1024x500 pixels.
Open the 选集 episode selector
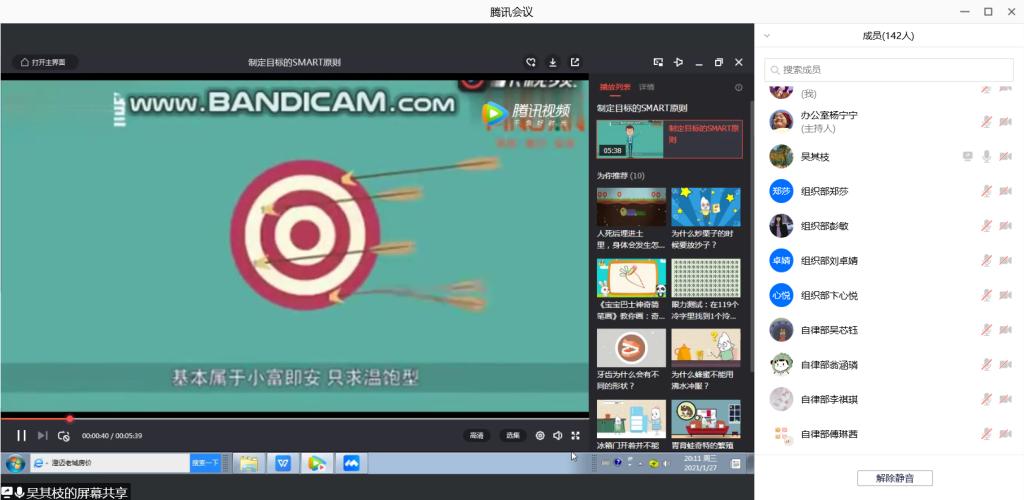pos(512,435)
